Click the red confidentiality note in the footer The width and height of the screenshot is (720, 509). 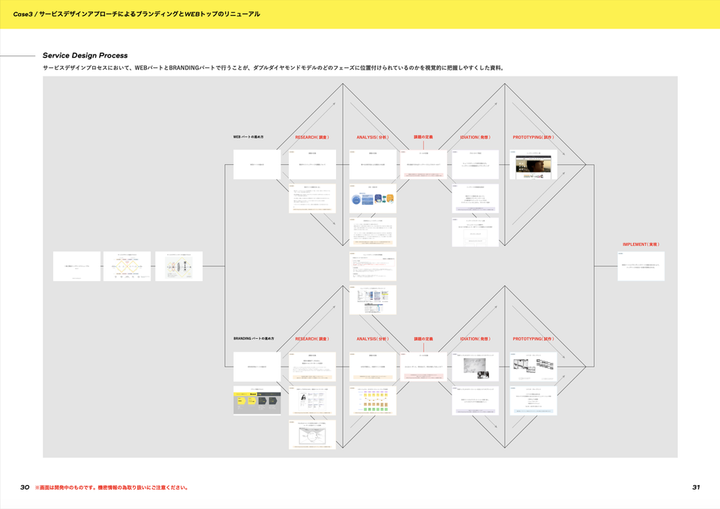[112, 487]
